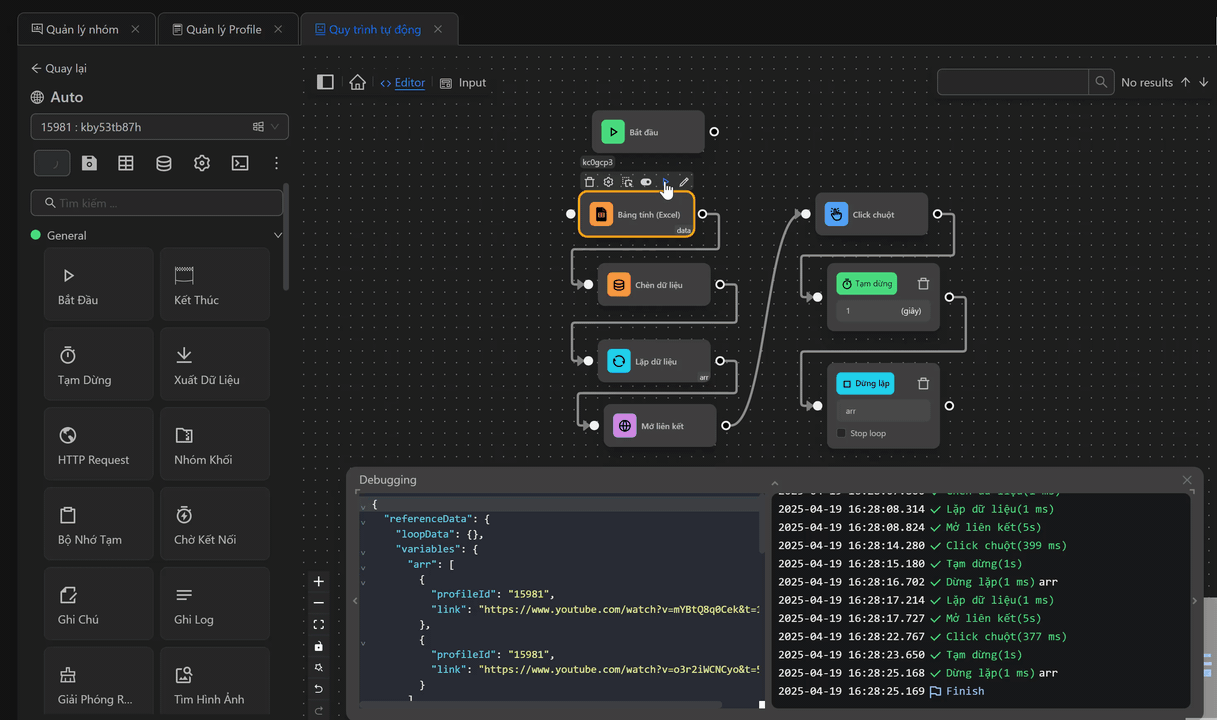Click the home icon in the editor breadcrumb
The width and height of the screenshot is (1217, 720).
pos(357,83)
